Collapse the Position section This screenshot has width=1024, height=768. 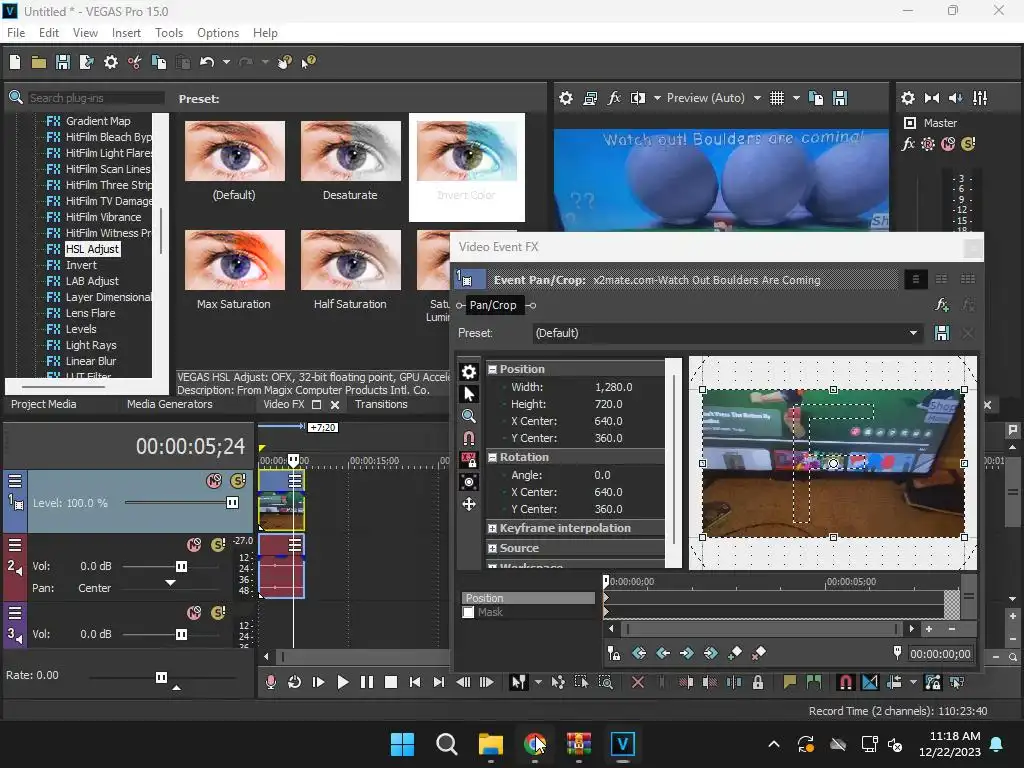pos(492,370)
